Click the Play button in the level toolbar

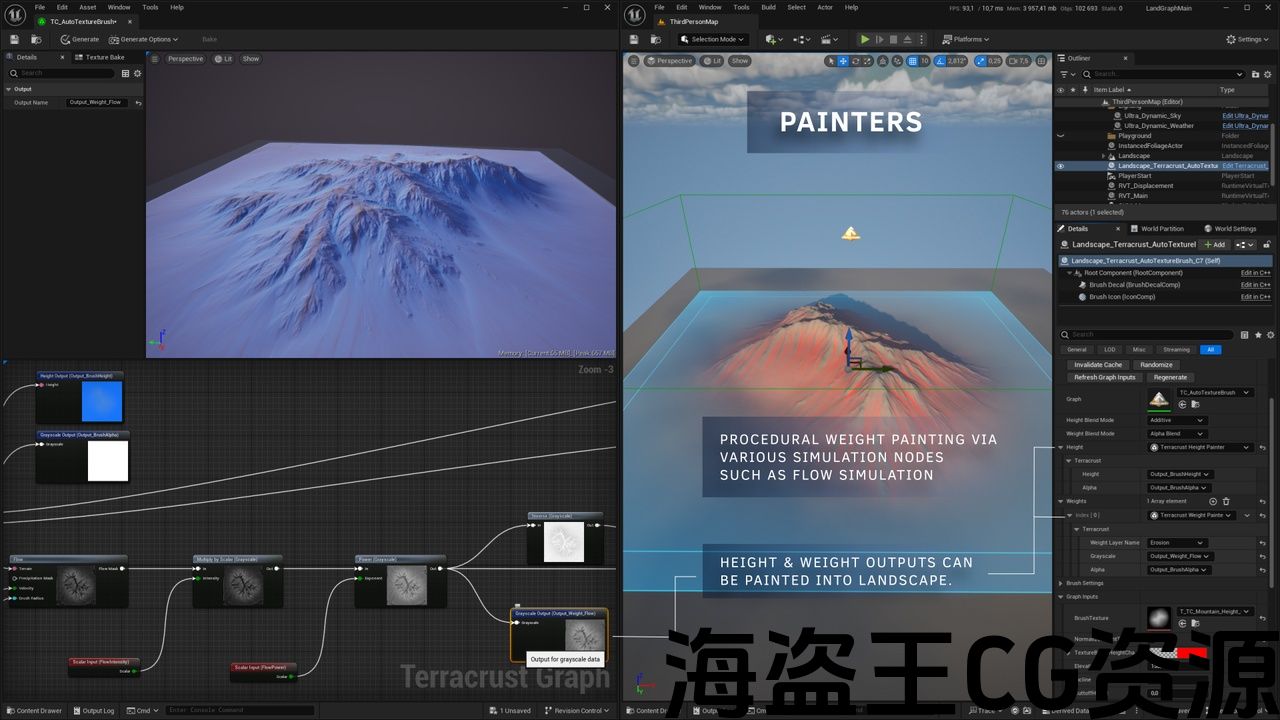point(865,39)
